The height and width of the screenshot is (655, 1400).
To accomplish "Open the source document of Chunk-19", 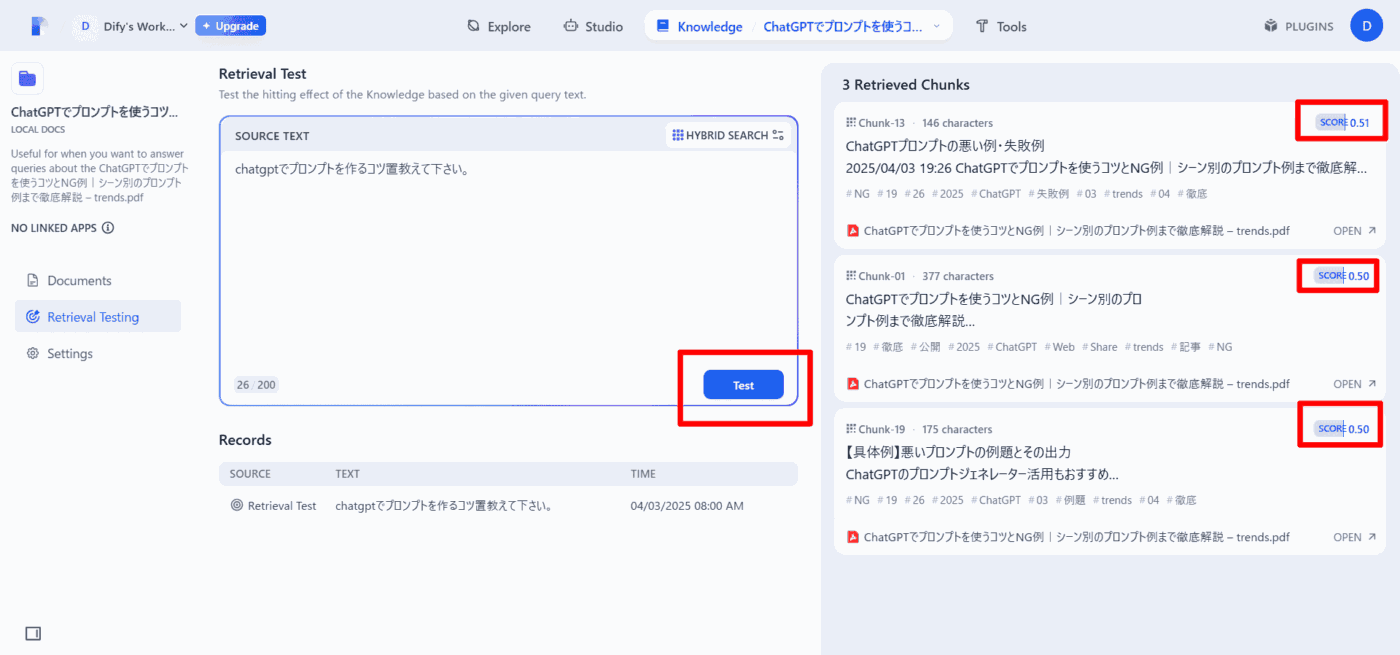I will [1354, 537].
